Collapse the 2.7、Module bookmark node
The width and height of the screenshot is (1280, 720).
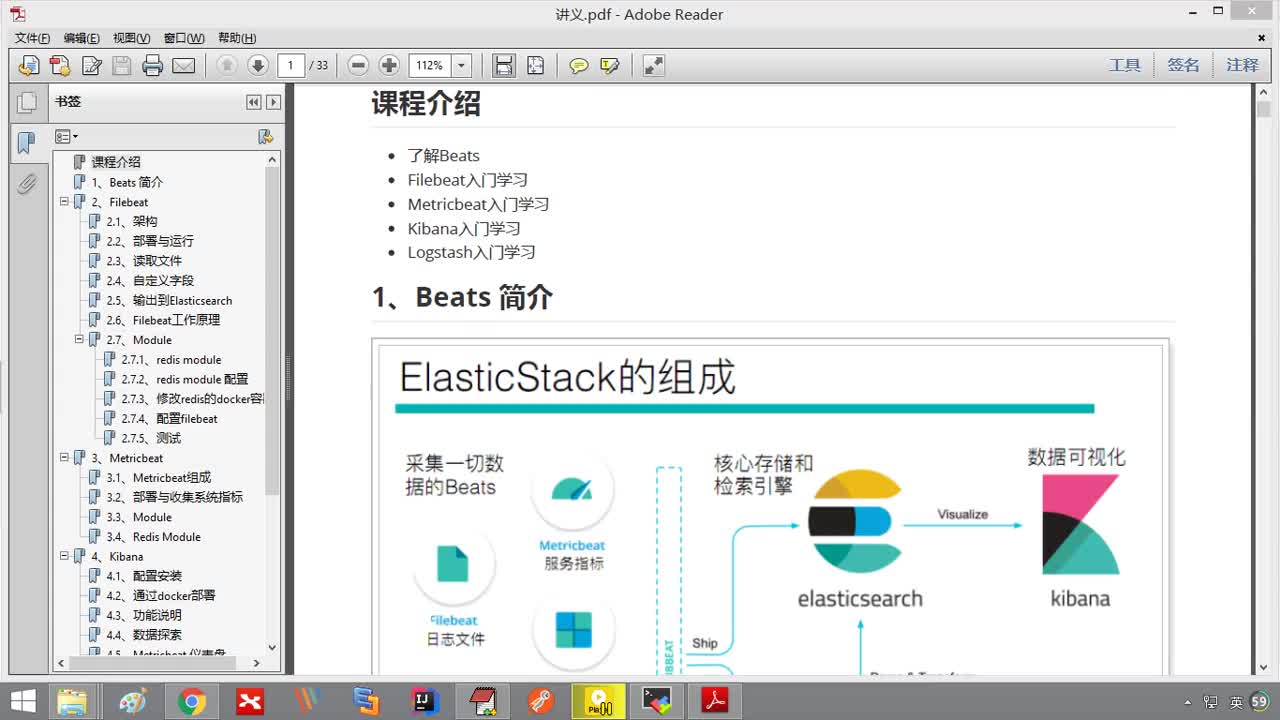pos(79,340)
